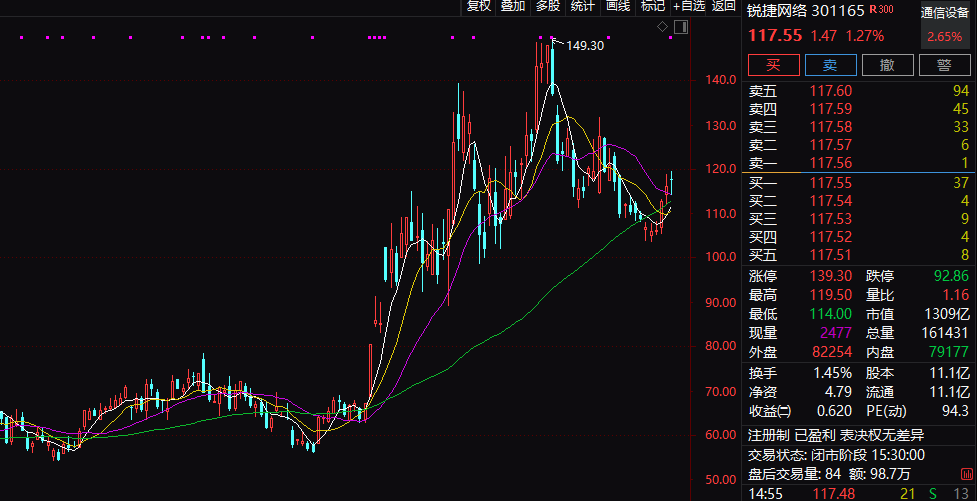Viewport: 977px width, 501px height.
Task: Add stock via +自选 watchlist
Action: point(689,6)
